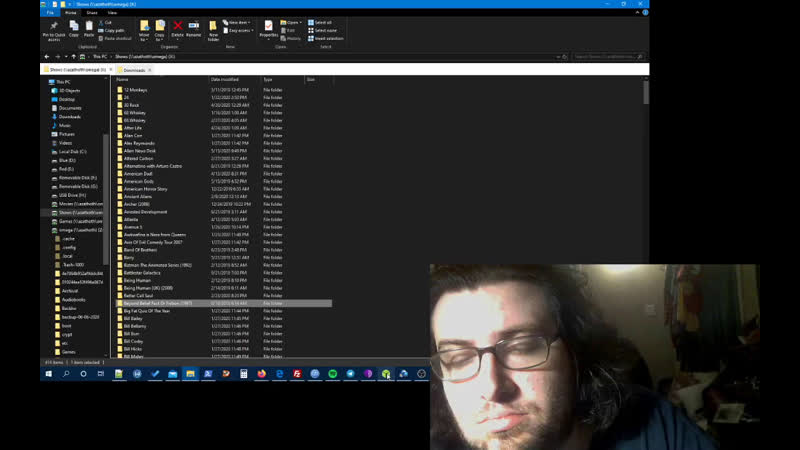
Task: Open the Move to dropdown
Action: tap(144, 29)
